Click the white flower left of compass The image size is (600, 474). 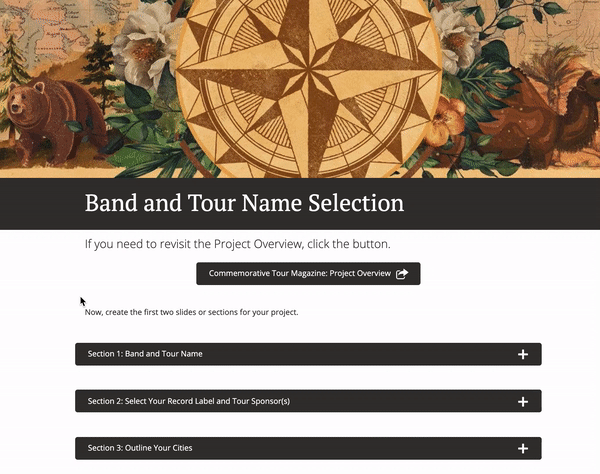click(143, 48)
